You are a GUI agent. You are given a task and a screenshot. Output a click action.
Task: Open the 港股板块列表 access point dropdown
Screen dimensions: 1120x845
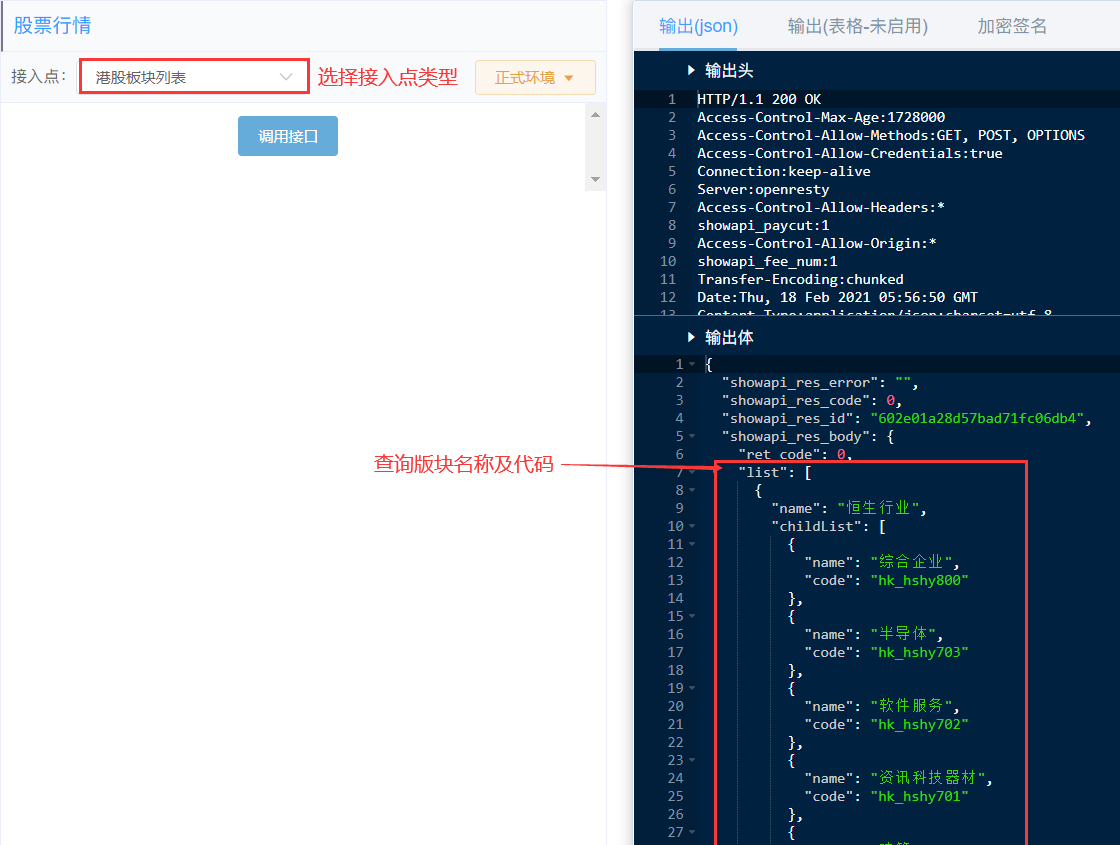pos(194,76)
